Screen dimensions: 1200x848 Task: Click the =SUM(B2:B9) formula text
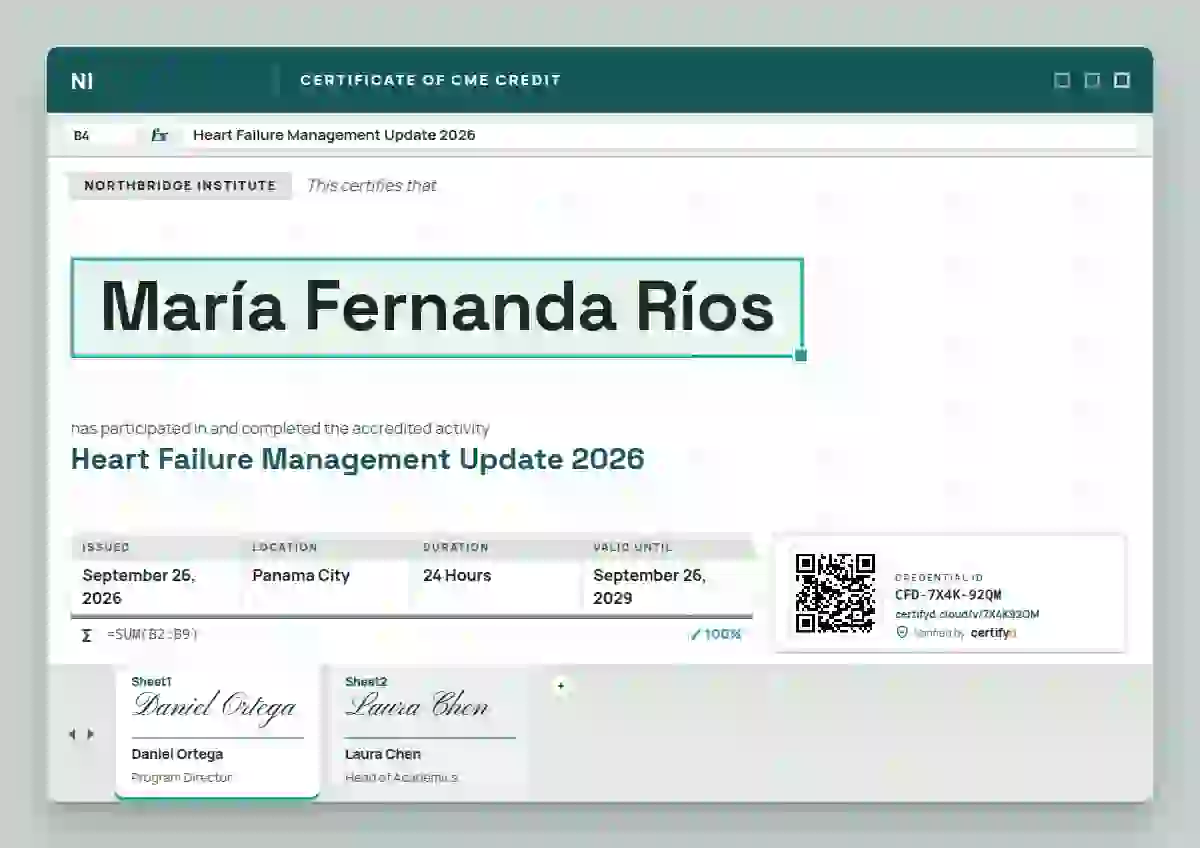152,635
